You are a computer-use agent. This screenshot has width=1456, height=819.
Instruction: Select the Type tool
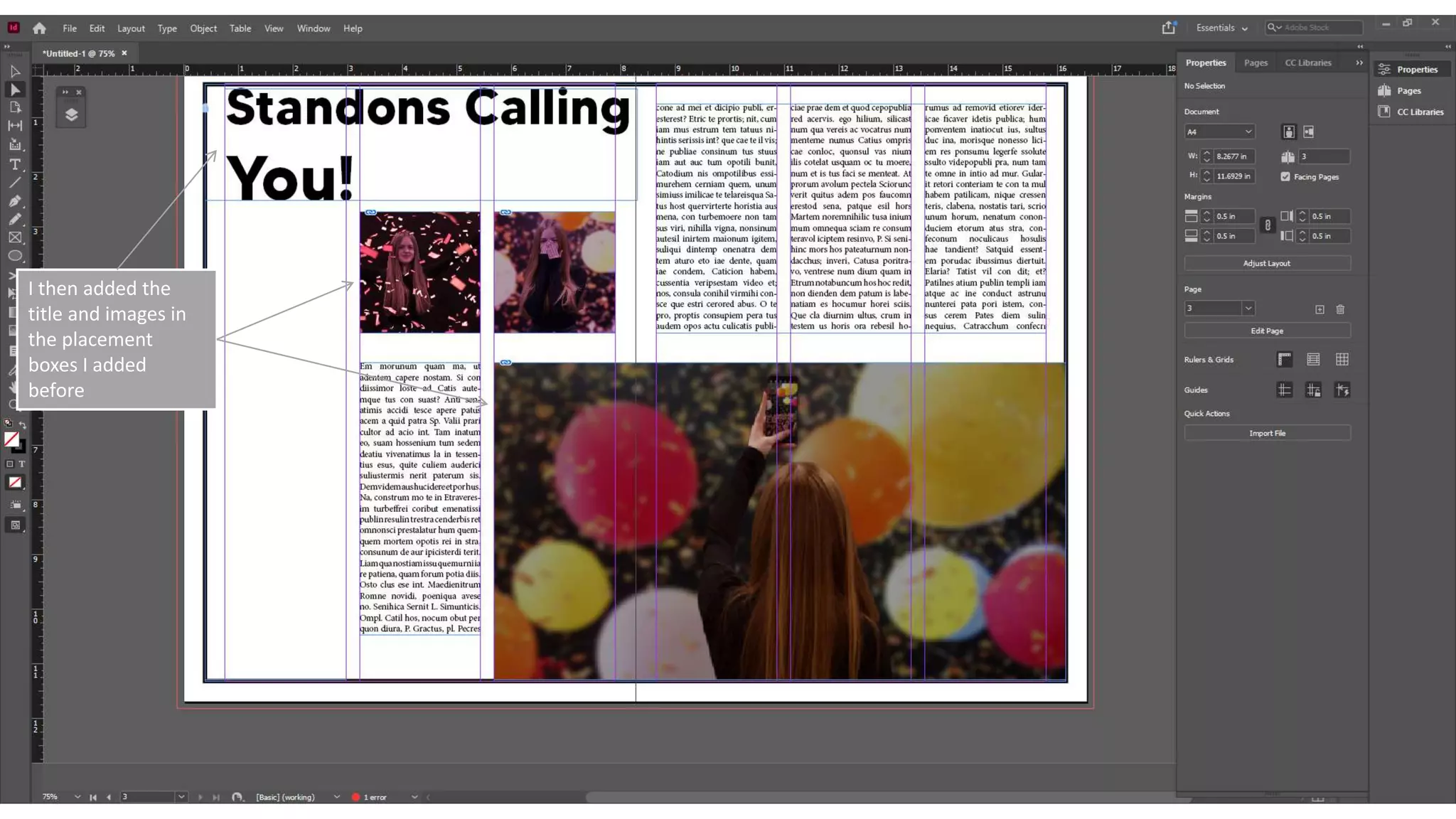pyautogui.click(x=15, y=164)
